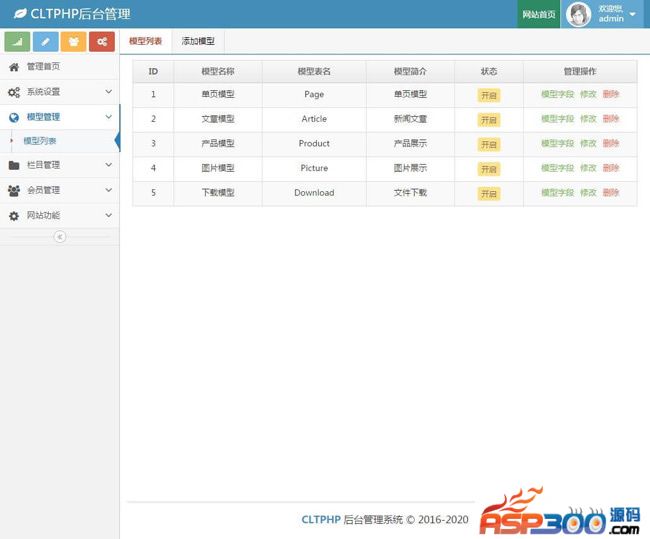The image size is (650, 539).
Task: Open the admin user dropdown arrow
Action: (x=633, y=15)
